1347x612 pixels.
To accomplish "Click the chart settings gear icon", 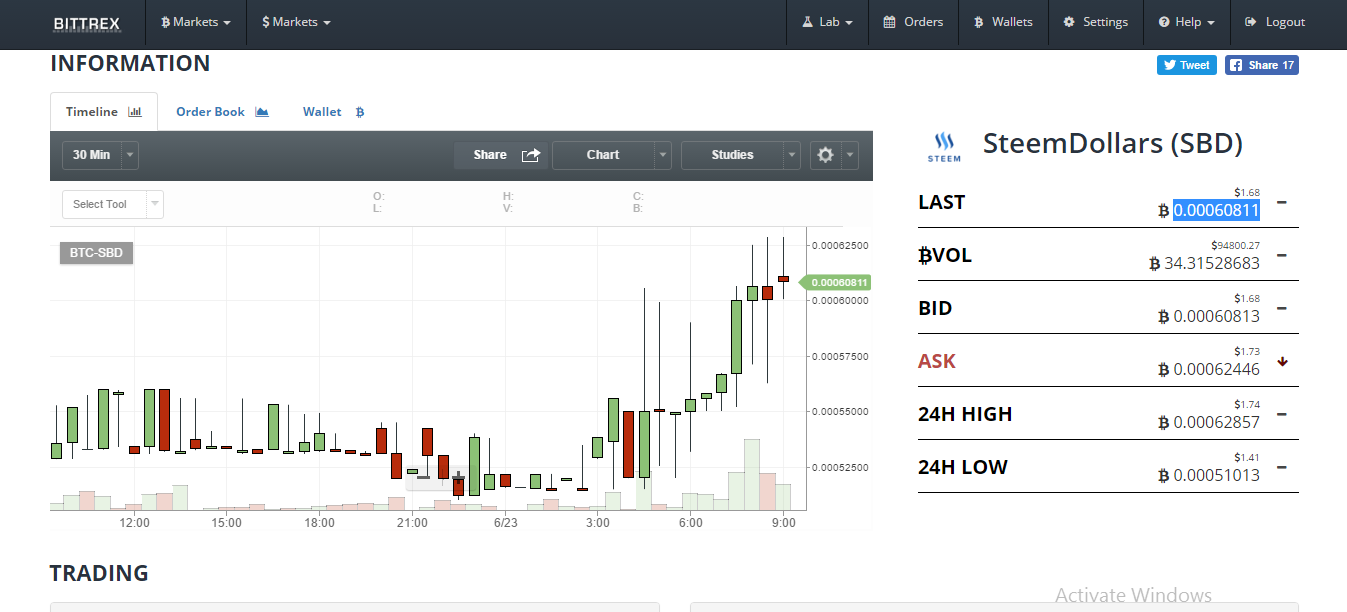I will click(825, 155).
